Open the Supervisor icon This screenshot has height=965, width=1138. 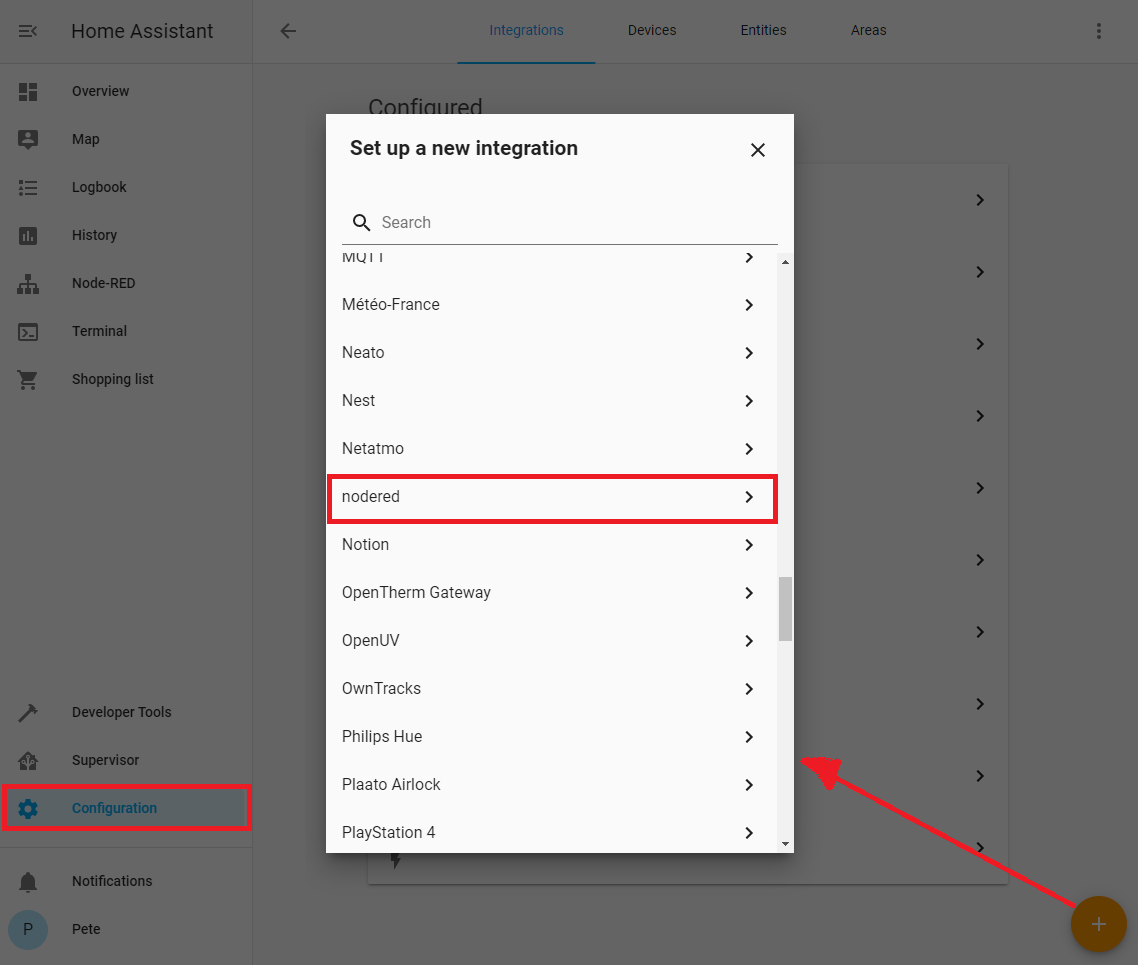pyautogui.click(x=28, y=760)
